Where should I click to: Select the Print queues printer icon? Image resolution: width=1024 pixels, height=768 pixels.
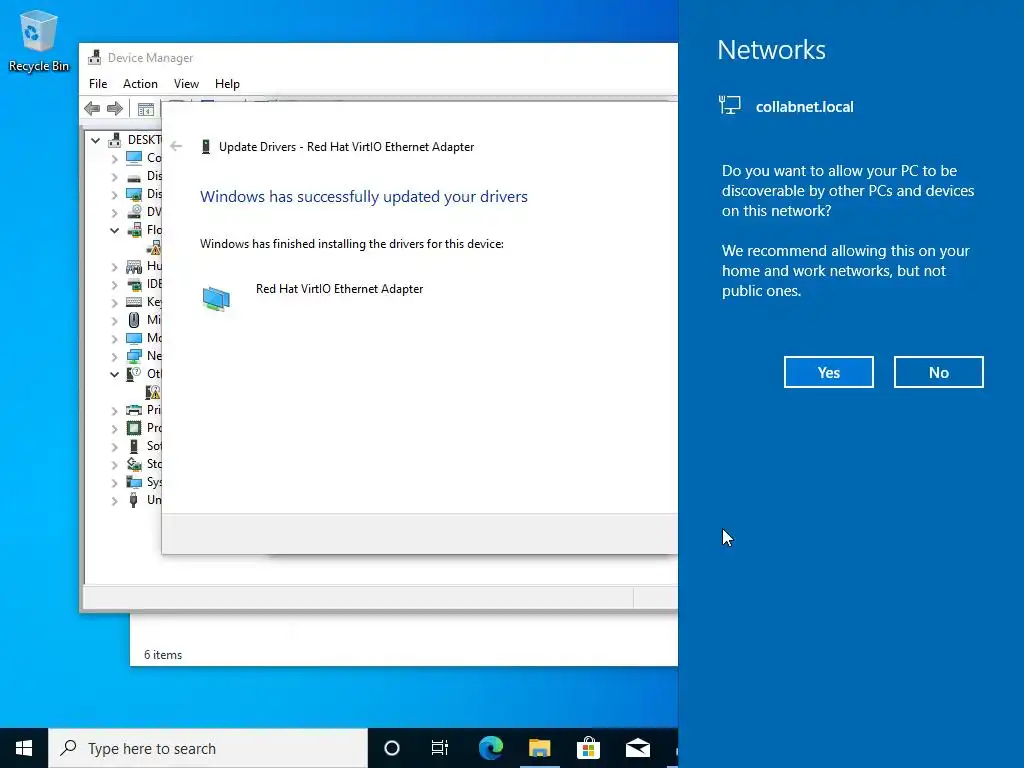[134, 410]
